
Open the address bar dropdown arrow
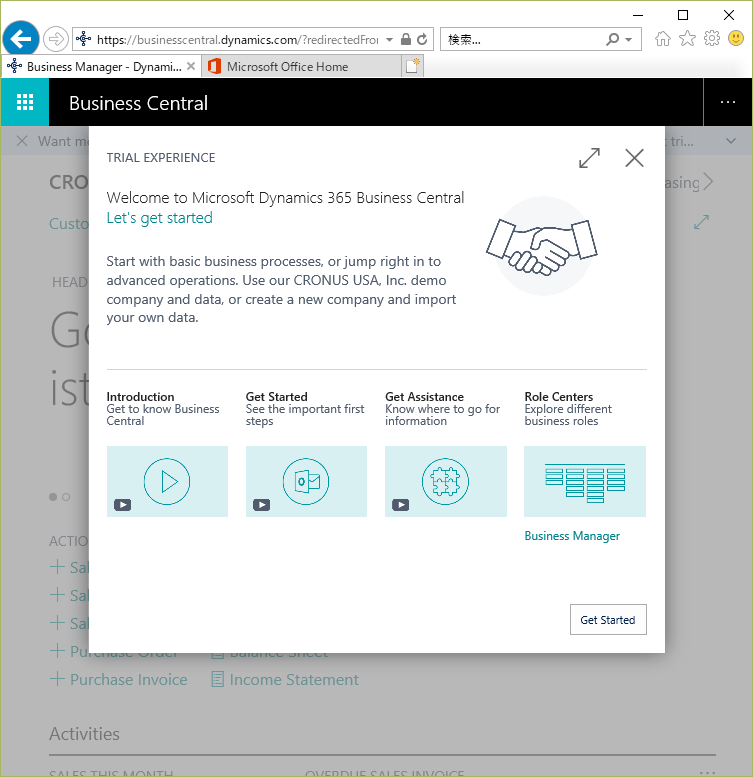click(389, 40)
